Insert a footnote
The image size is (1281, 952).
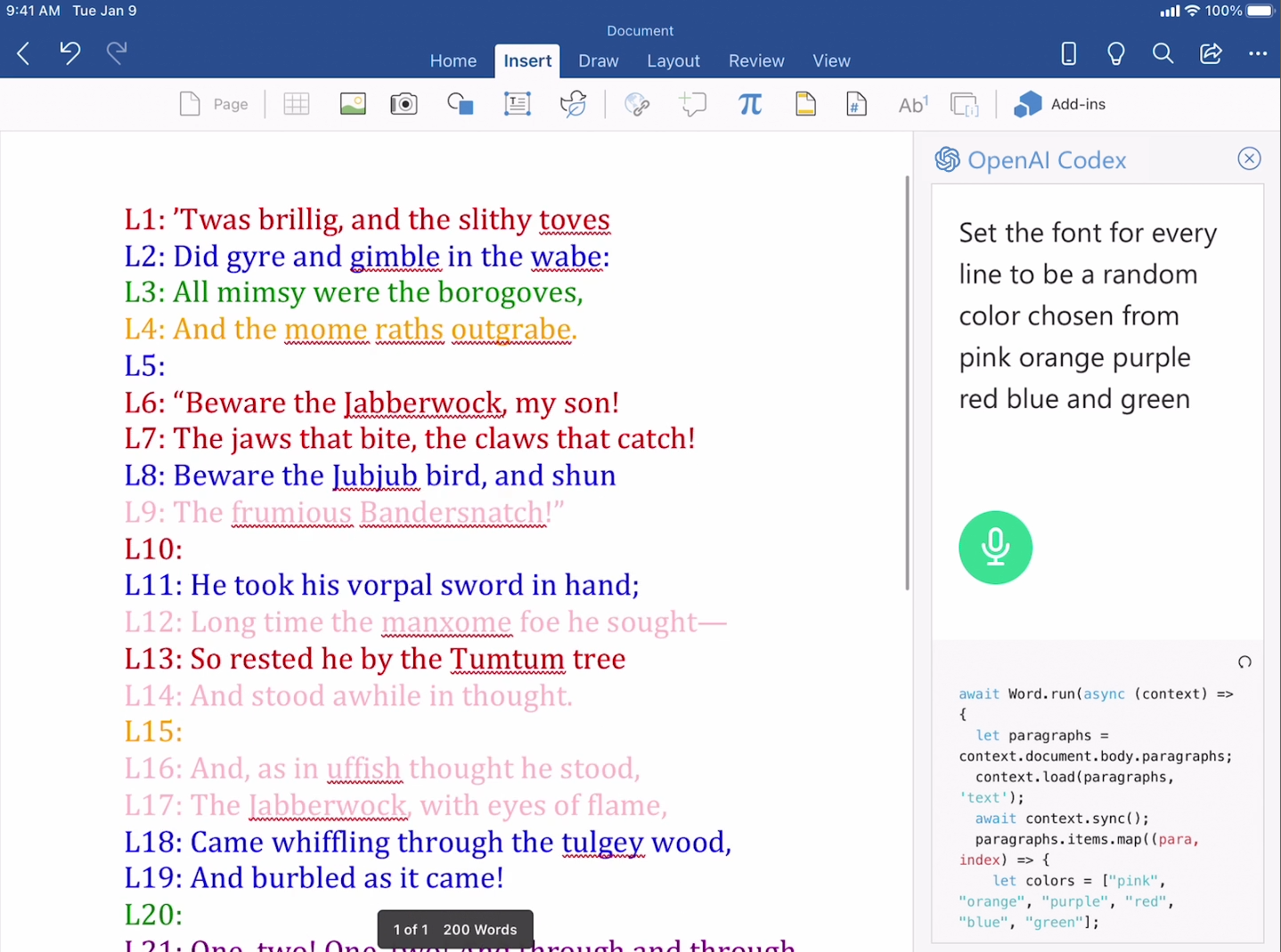coord(912,104)
